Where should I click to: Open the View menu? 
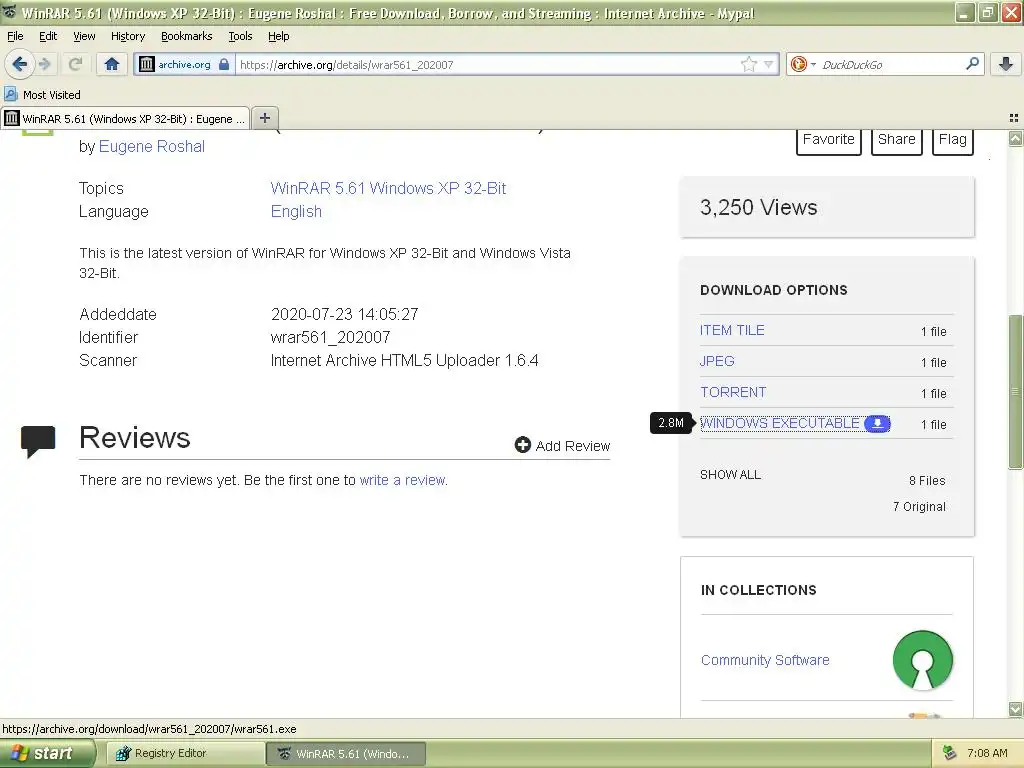pyautogui.click(x=84, y=36)
